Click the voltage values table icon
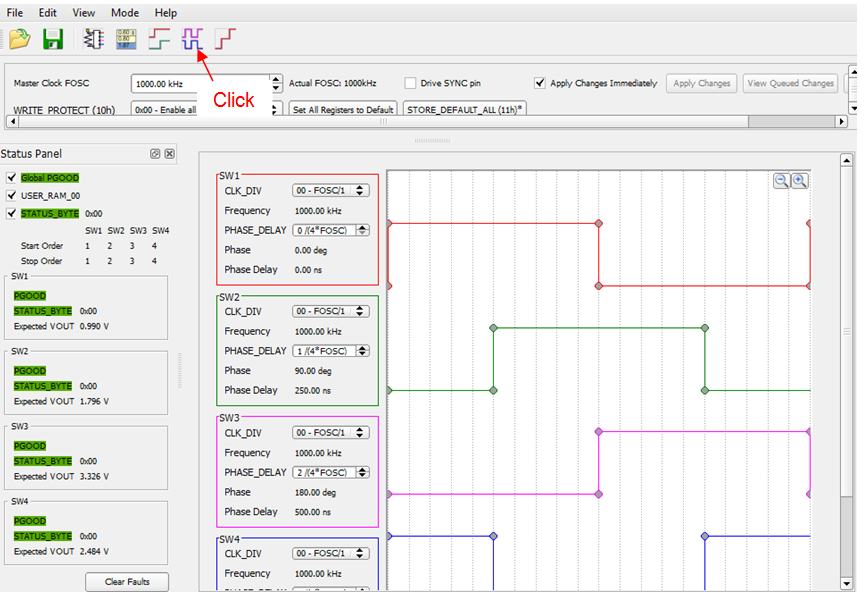The image size is (864, 600). tap(126, 40)
